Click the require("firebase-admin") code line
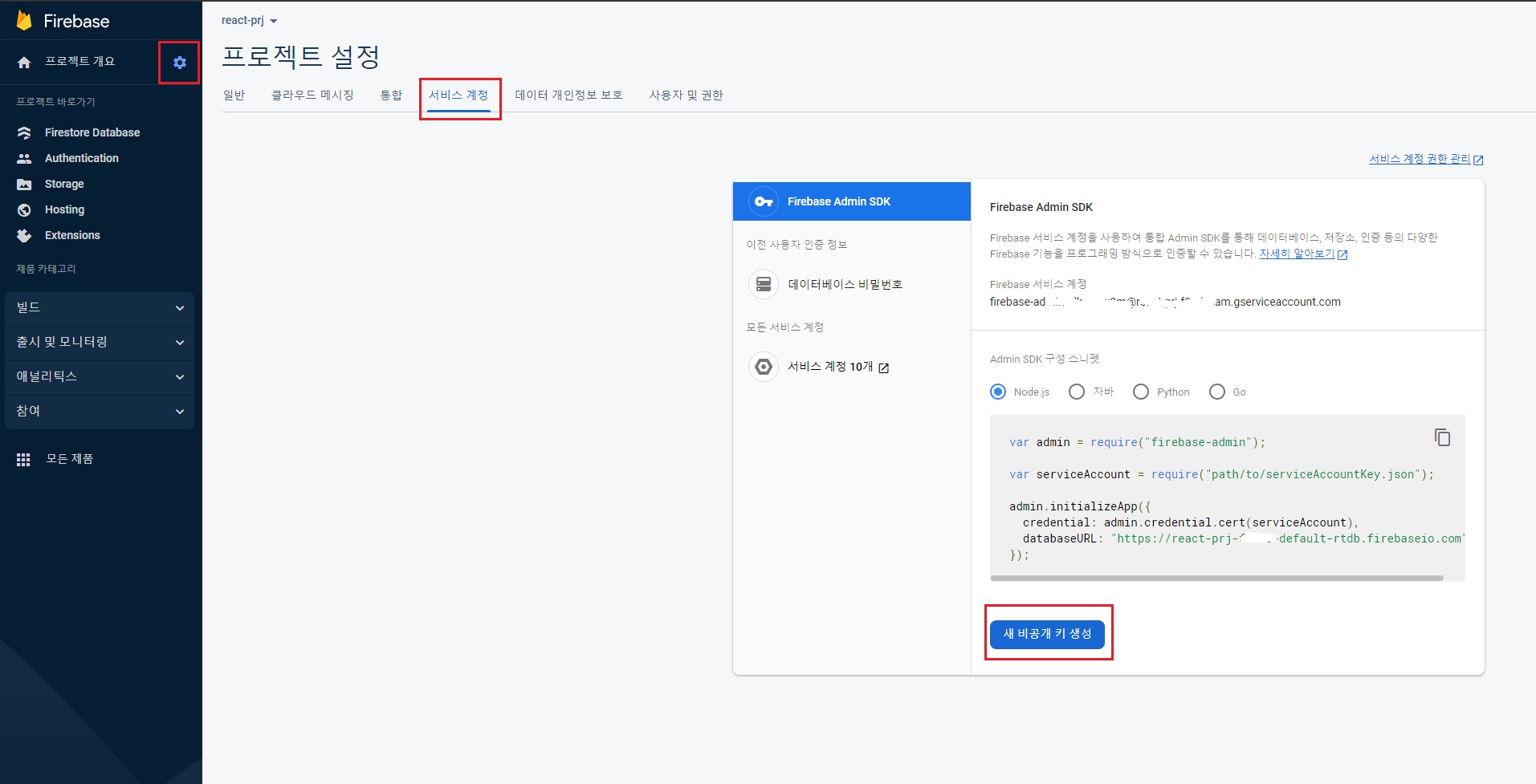The width and height of the screenshot is (1536, 784). 1137,442
